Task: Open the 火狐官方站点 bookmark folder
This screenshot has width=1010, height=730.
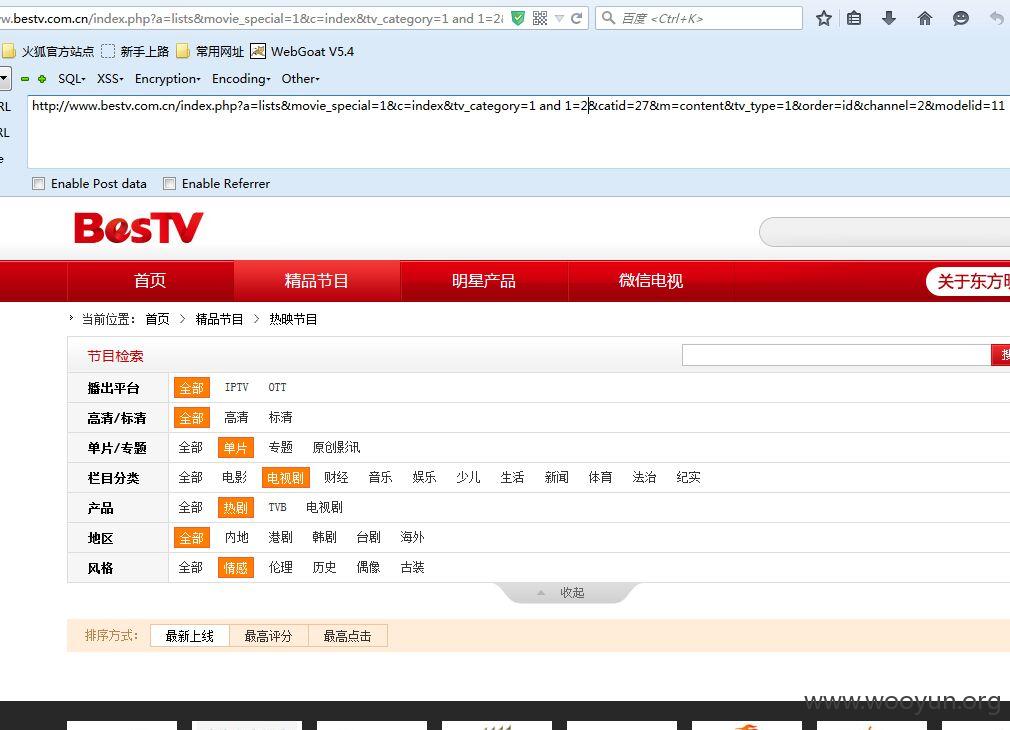Action: click(48, 52)
